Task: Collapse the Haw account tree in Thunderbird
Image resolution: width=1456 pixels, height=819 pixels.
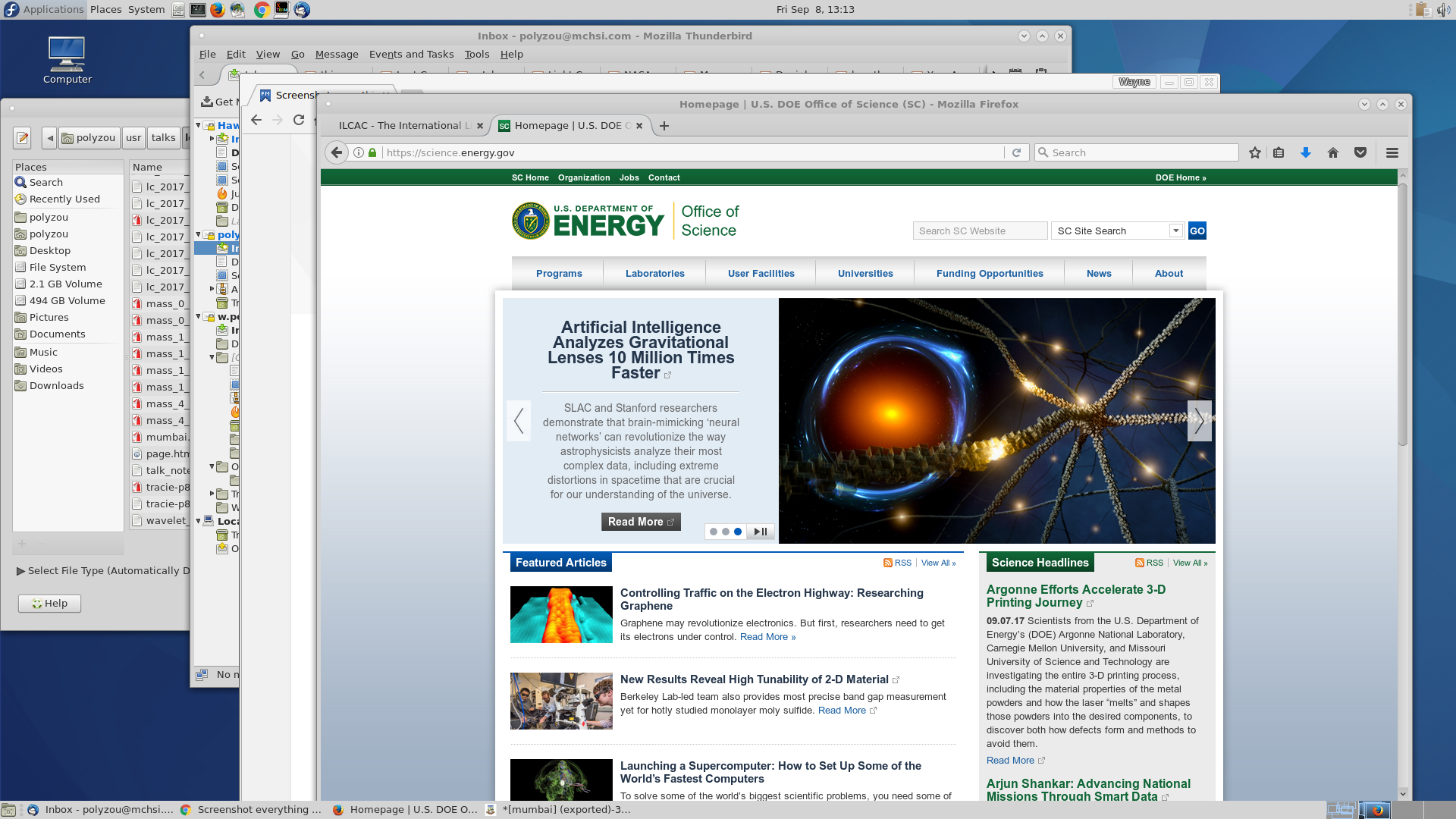Action: (199, 125)
